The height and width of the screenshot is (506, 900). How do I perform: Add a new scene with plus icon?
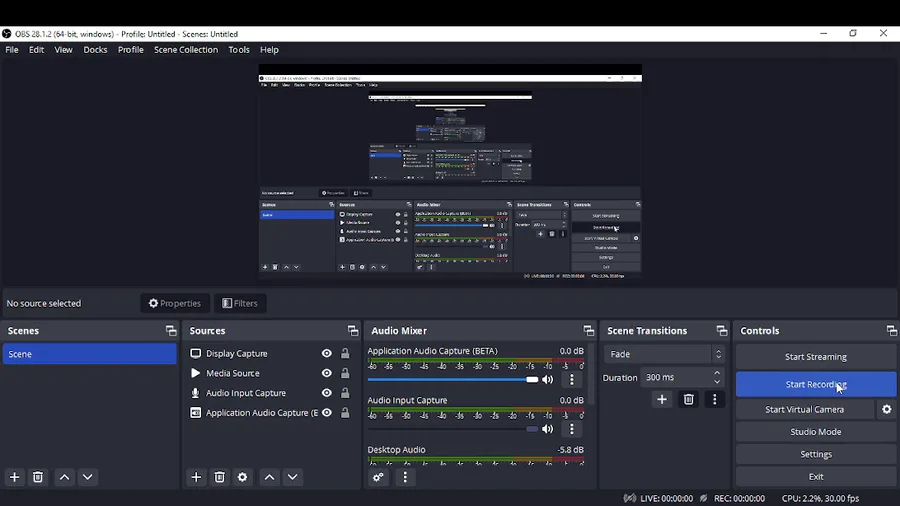pyautogui.click(x=14, y=477)
